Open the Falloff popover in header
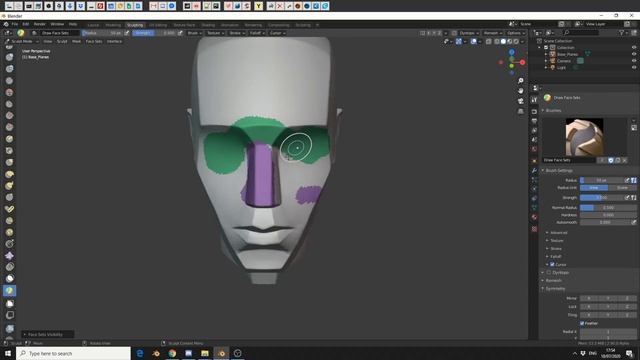The height and width of the screenshot is (360, 640). point(257,33)
